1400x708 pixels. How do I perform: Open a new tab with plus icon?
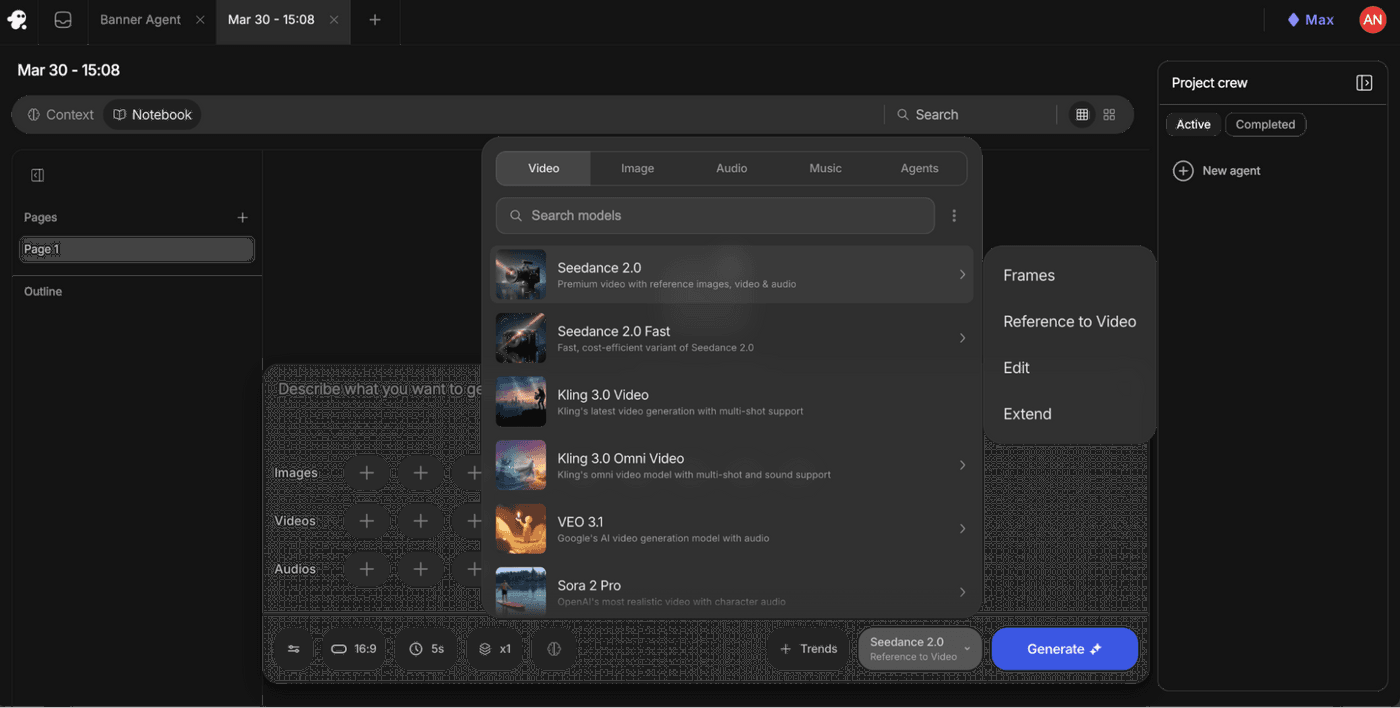point(375,20)
